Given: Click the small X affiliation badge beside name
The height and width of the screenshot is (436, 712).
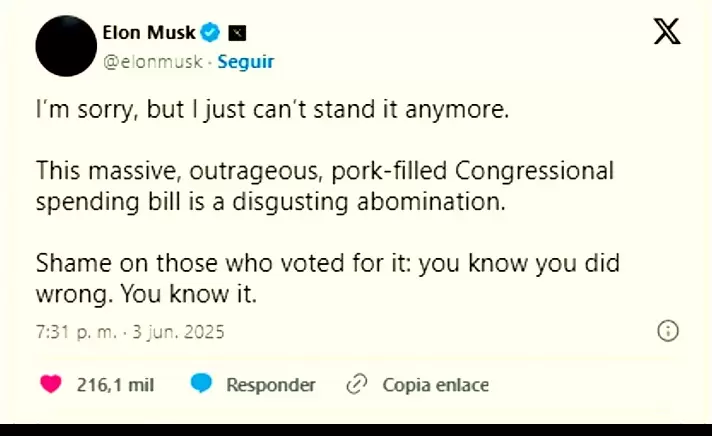Looking at the screenshot, I should click(236, 33).
